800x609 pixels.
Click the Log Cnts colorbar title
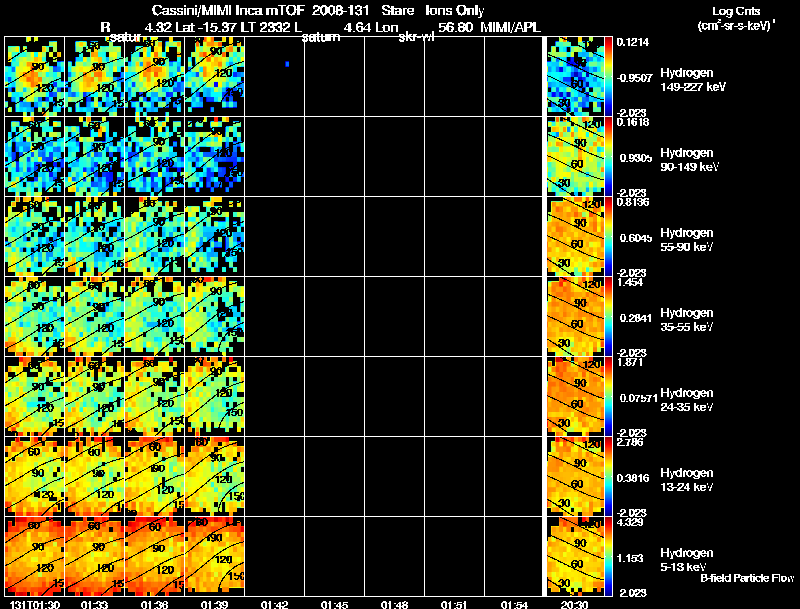click(x=736, y=18)
